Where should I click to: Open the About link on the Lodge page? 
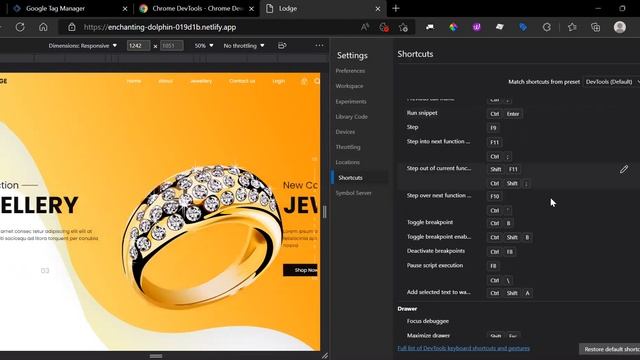coord(165,81)
